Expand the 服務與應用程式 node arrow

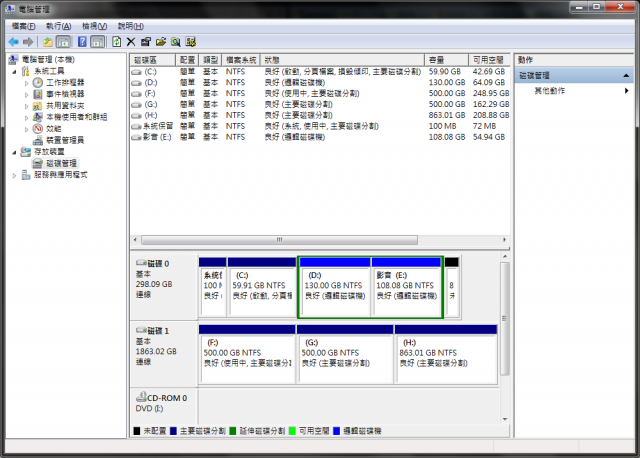click(14, 176)
